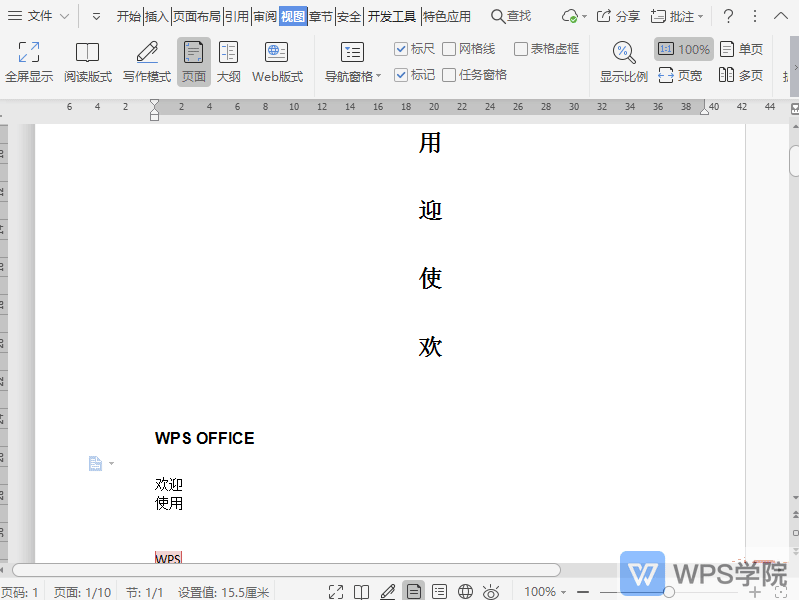Open the paragraph layout icon dropdown arrow
The image size is (799, 600).
pos(111,463)
